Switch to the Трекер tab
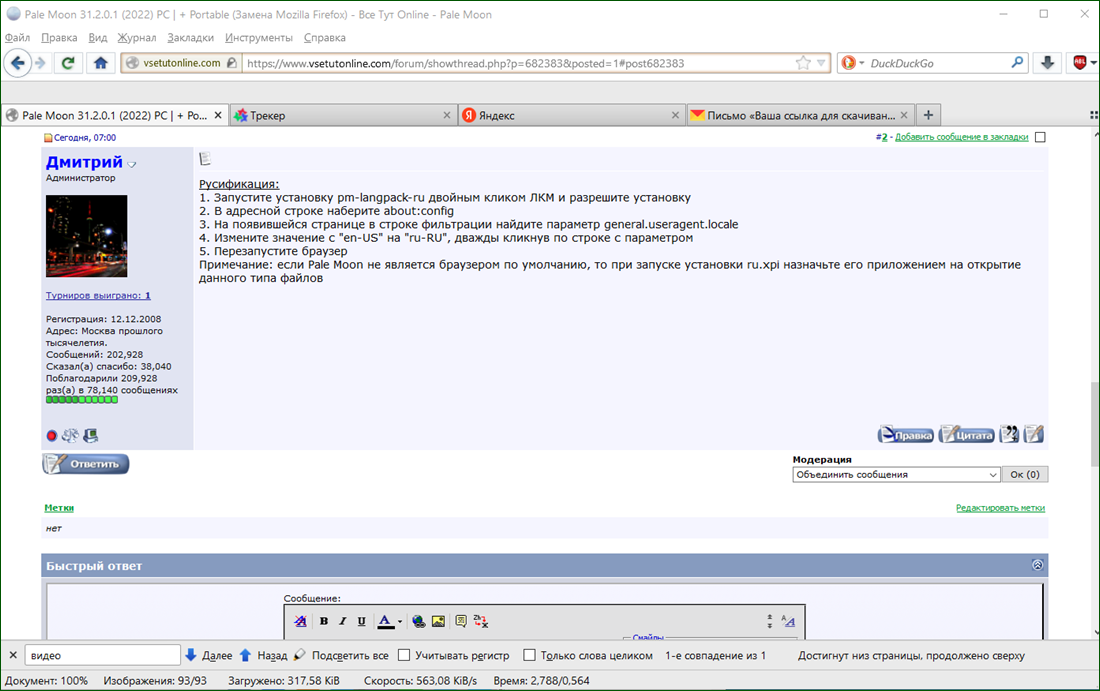1100x691 pixels. (x=342, y=115)
